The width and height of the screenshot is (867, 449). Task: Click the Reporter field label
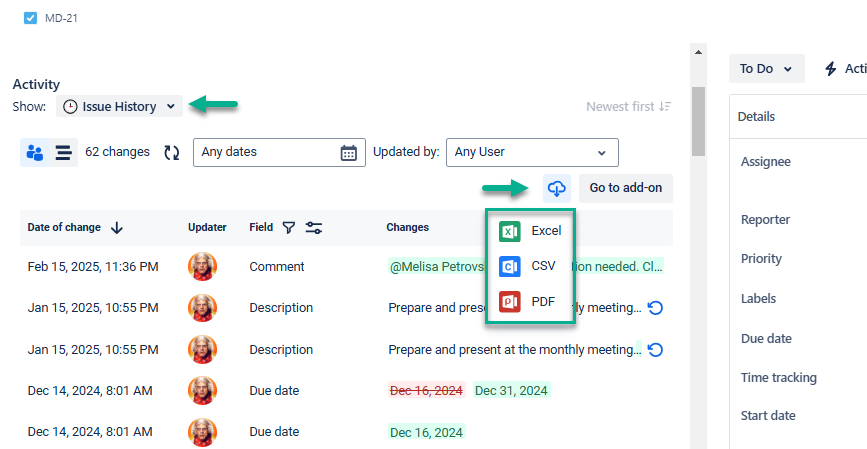(765, 220)
